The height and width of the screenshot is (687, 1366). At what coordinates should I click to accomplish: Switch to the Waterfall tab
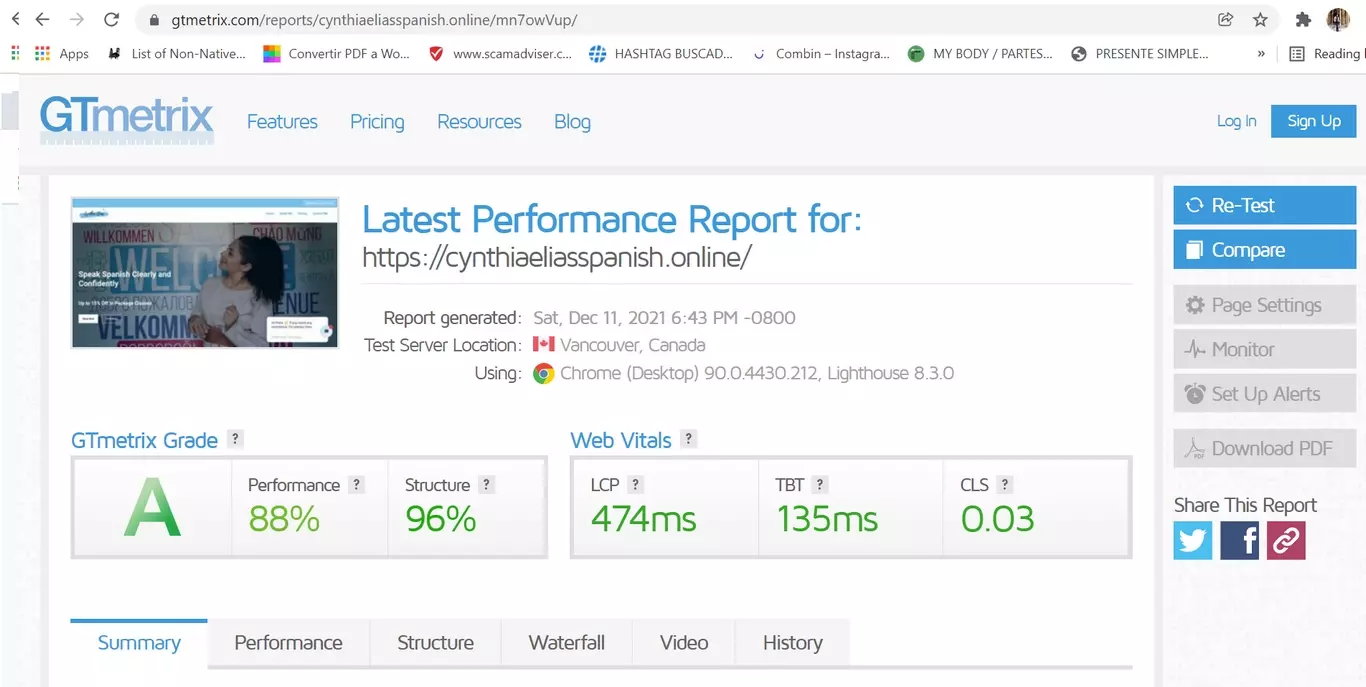coord(567,643)
